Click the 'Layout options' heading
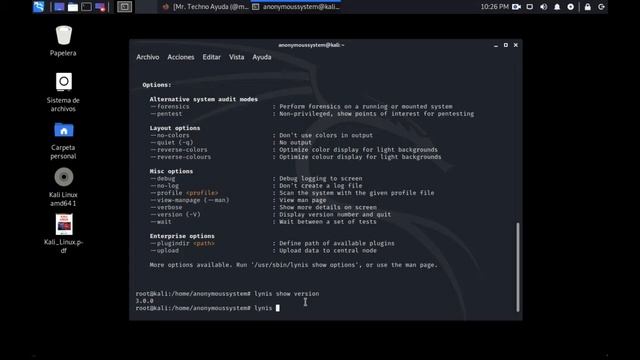 [x=175, y=128]
